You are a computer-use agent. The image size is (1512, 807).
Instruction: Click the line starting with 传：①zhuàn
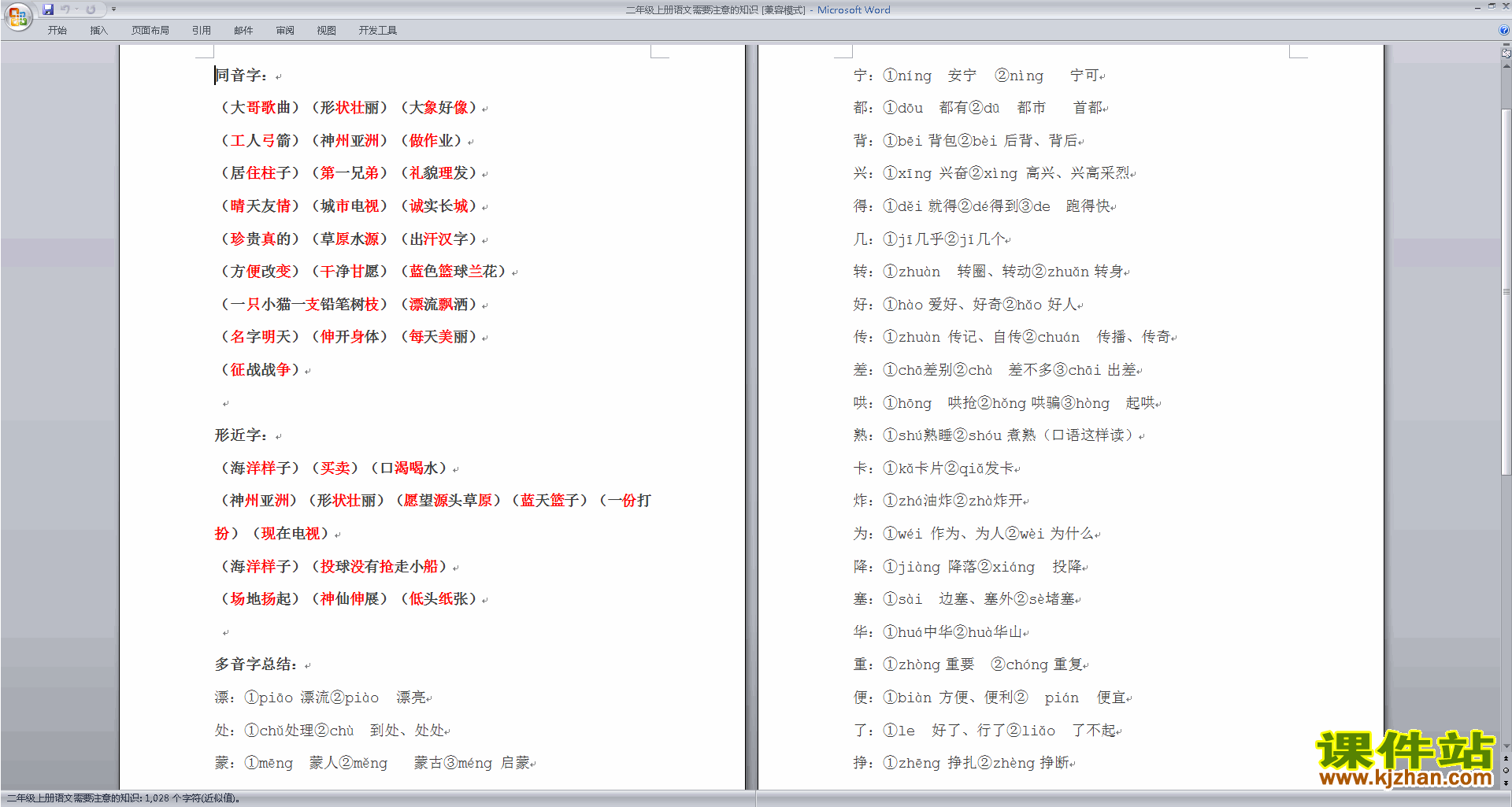(1014, 337)
